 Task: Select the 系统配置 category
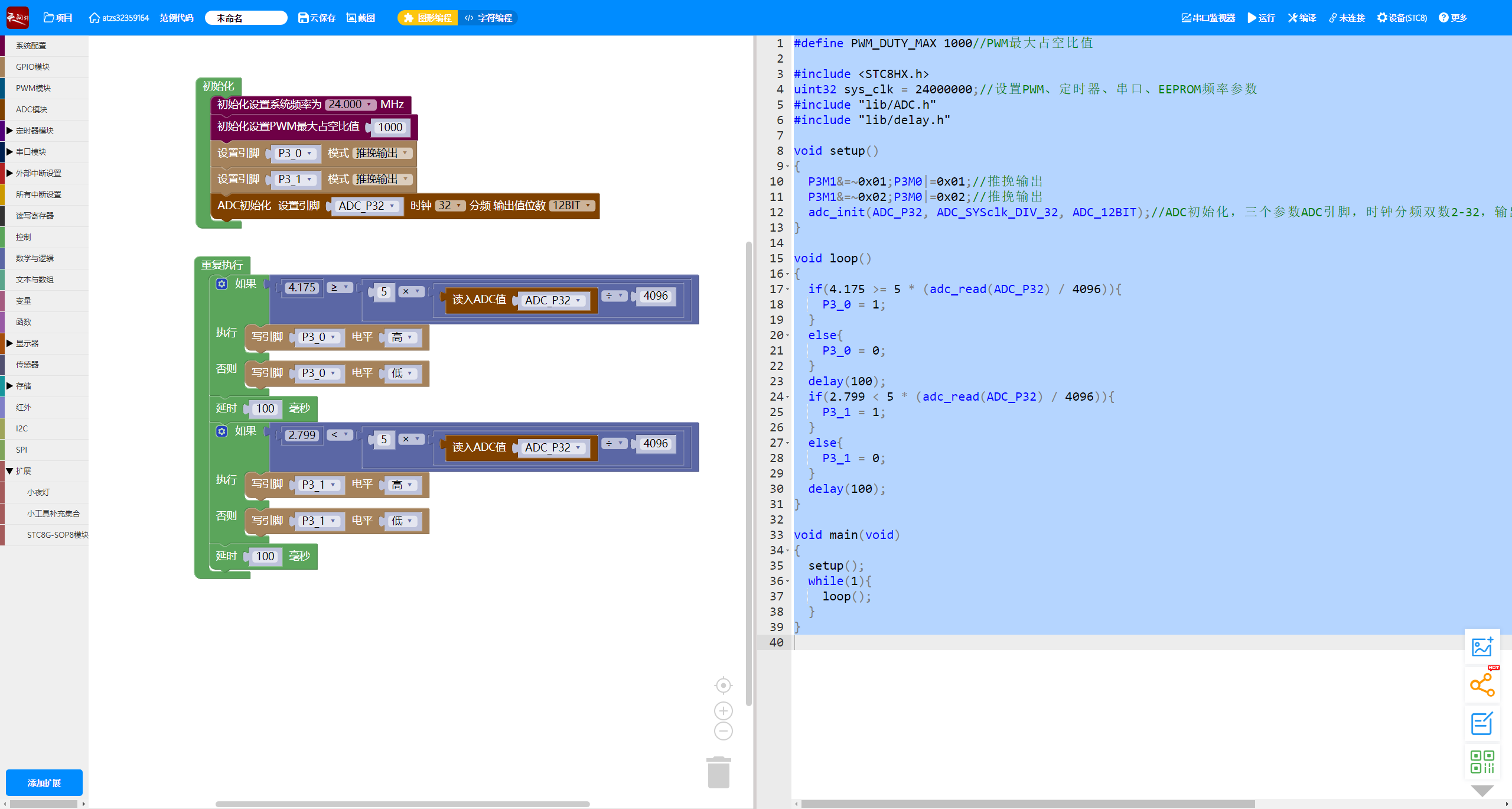(44, 46)
